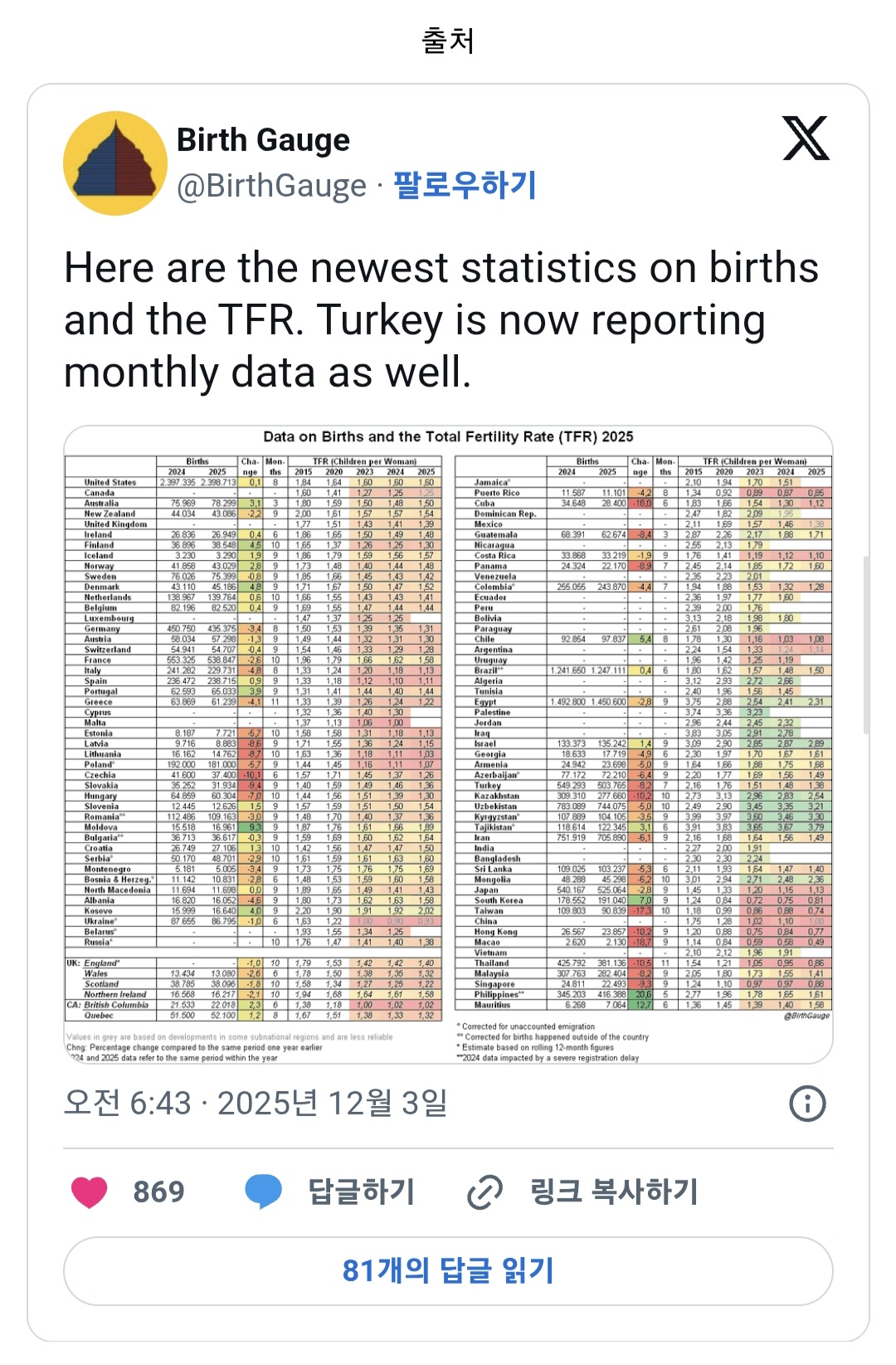Click the 출처 heading at top

pos(448,41)
